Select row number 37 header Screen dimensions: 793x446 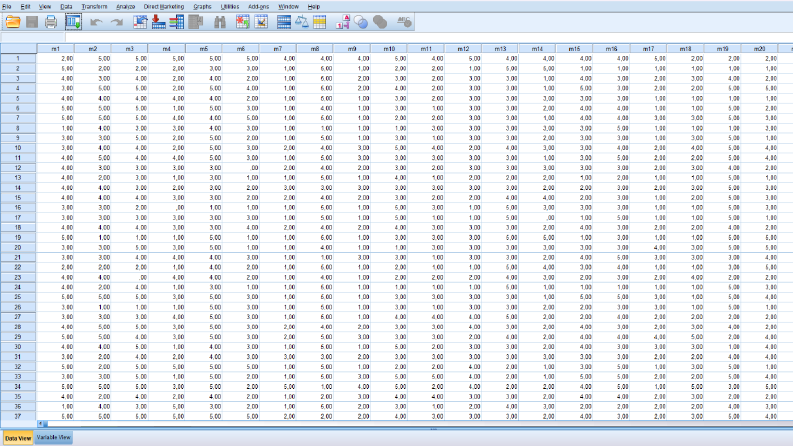[x=18, y=416]
